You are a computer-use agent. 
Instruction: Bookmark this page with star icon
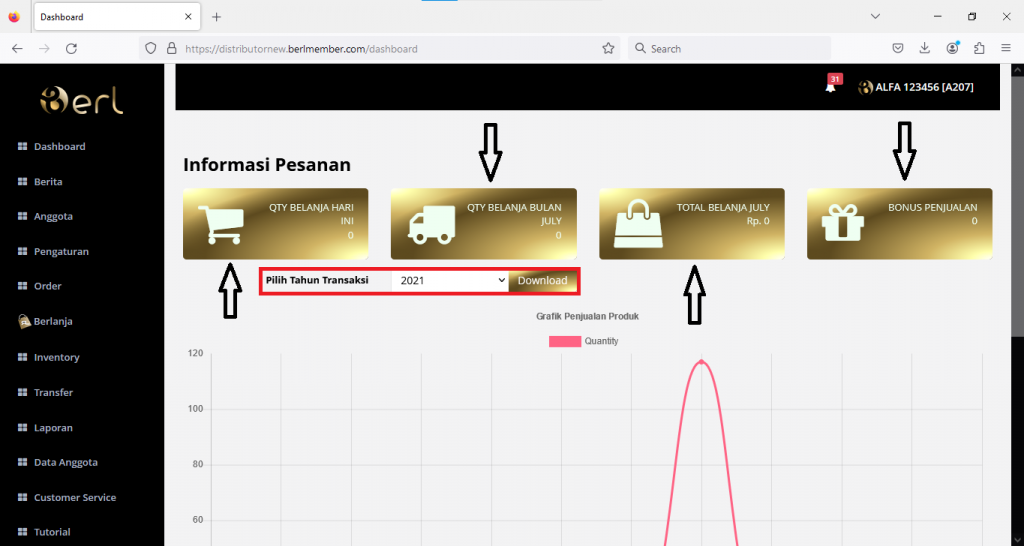(608, 48)
